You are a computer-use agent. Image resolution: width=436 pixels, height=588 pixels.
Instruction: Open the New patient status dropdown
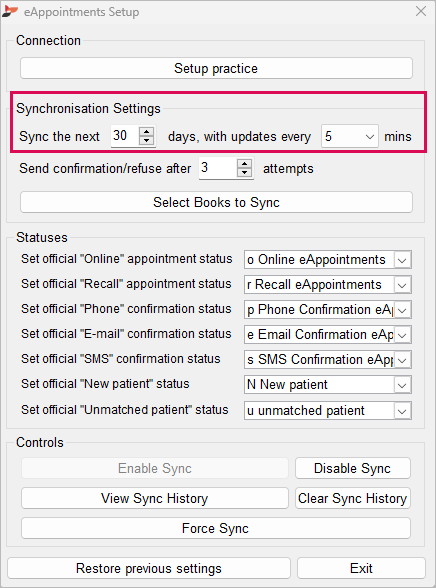pyautogui.click(x=402, y=385)
